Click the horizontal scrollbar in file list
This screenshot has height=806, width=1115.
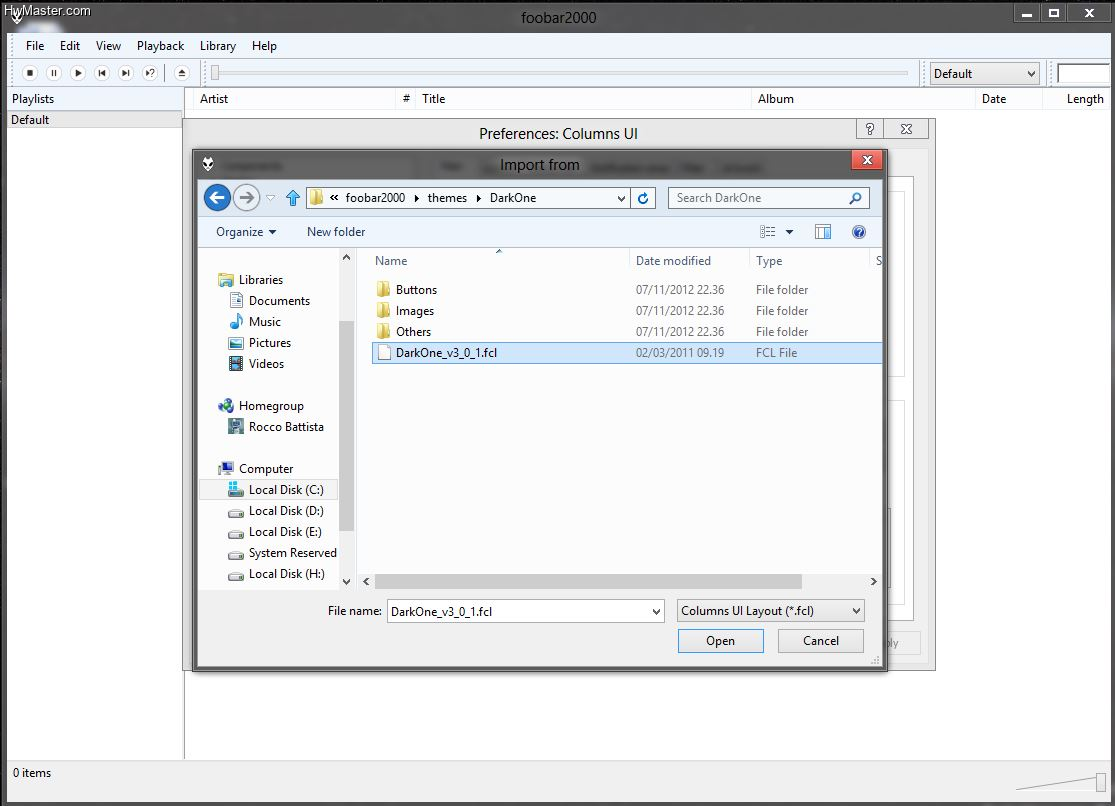(588, 582)
